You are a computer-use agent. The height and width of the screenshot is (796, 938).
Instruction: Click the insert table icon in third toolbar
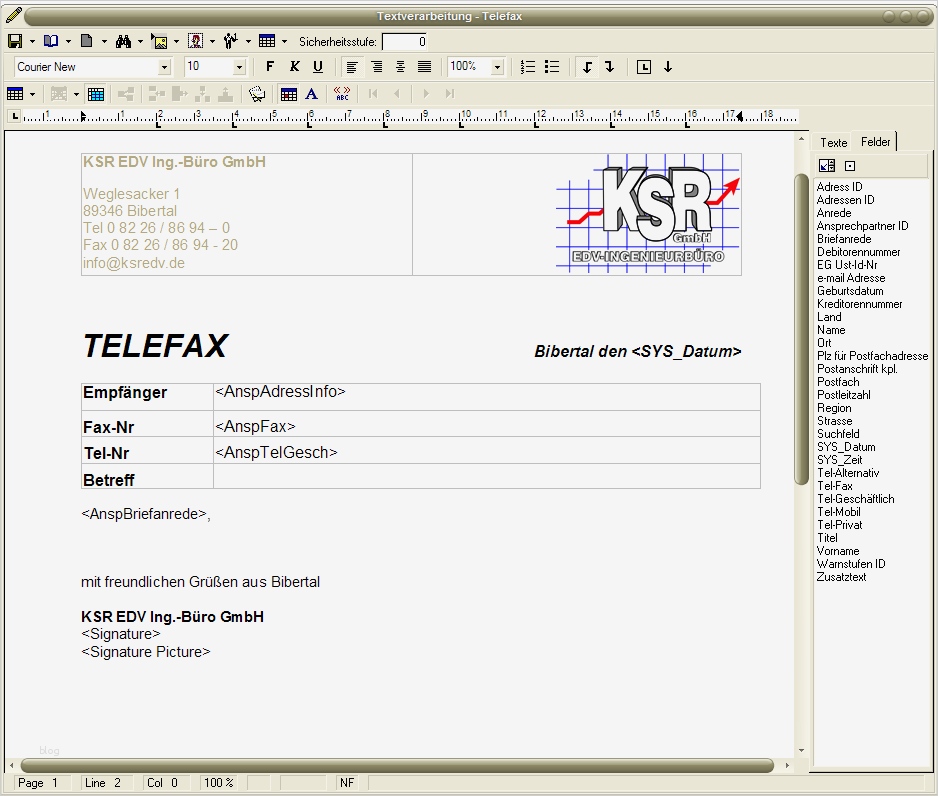pyautogui.click(x=15, y=94)
